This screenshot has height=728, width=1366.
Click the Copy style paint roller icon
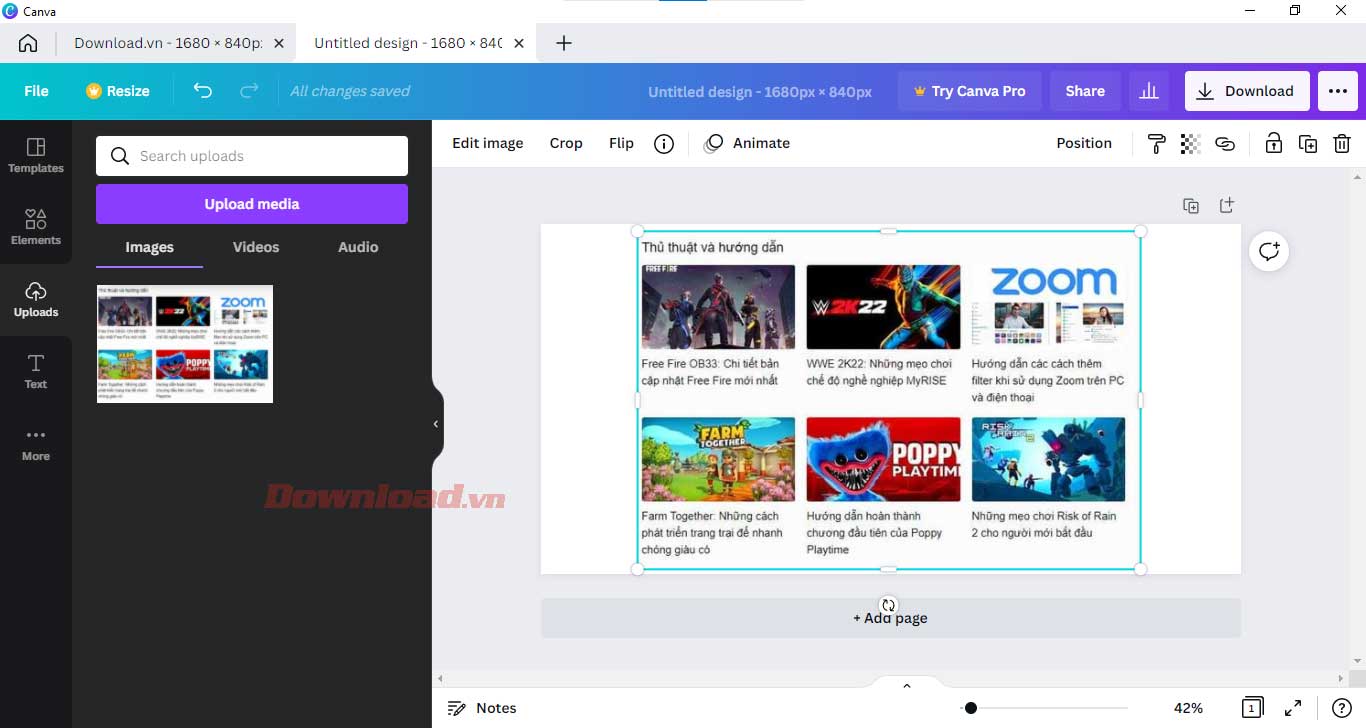pos(1157,144)
